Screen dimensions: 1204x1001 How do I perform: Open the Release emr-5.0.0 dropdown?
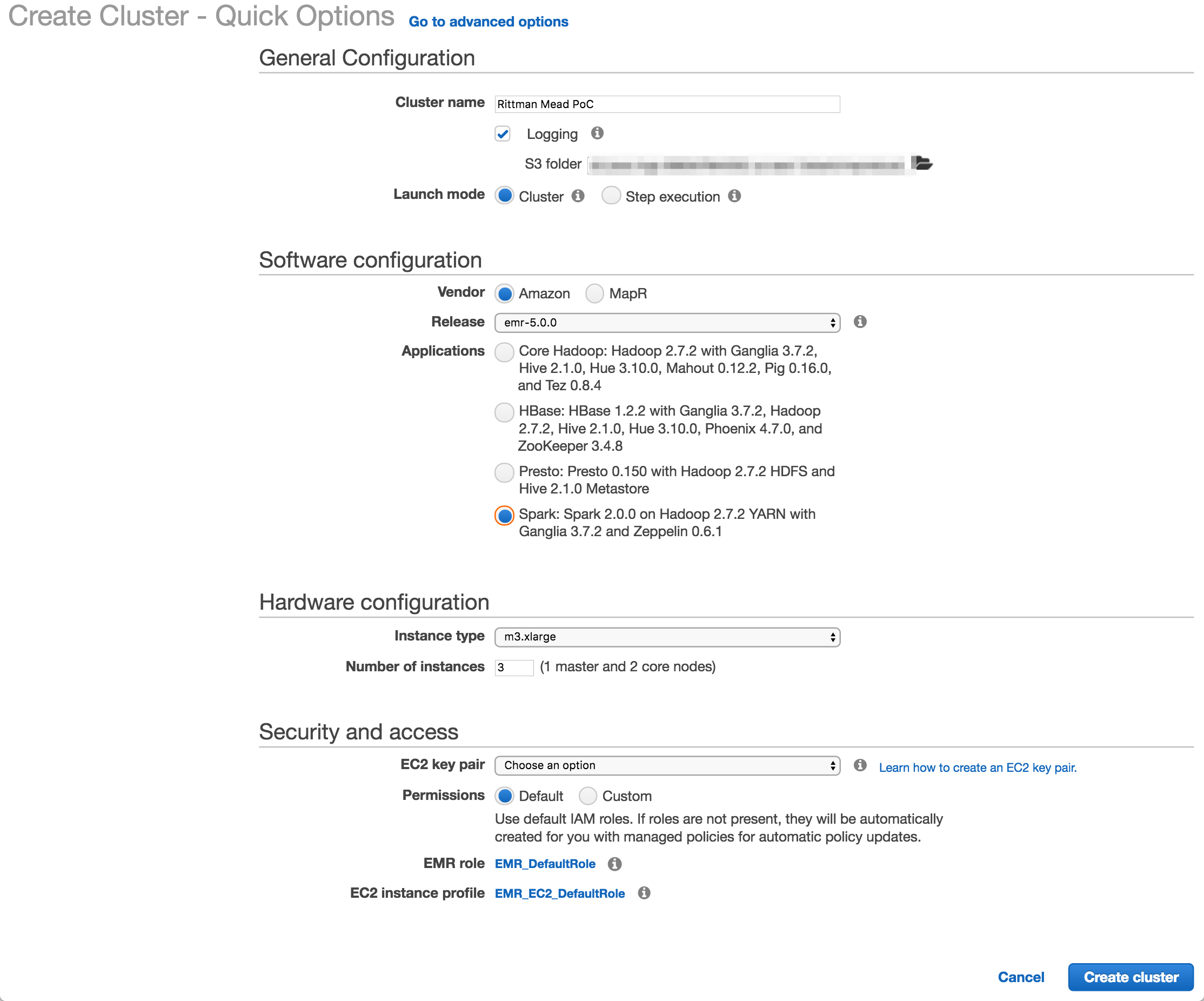point(667,323)
